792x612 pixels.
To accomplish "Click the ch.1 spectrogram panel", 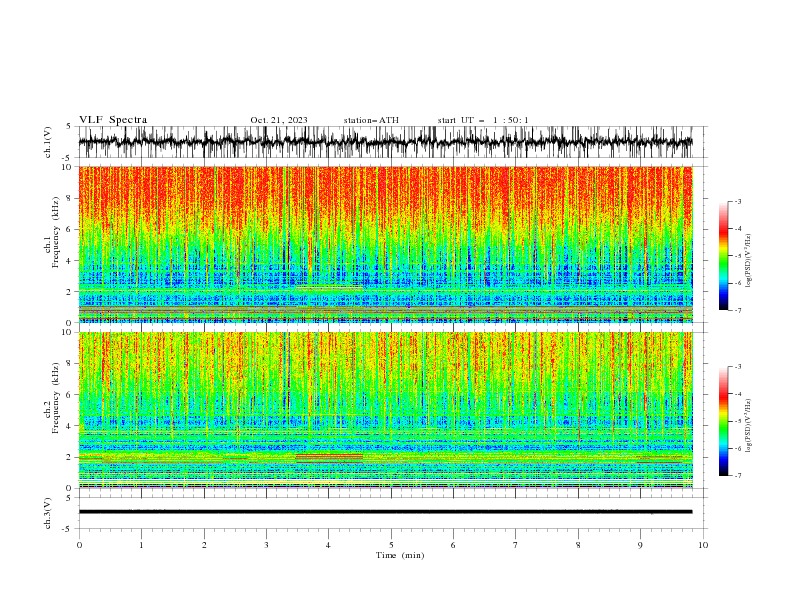I will 386,244.
